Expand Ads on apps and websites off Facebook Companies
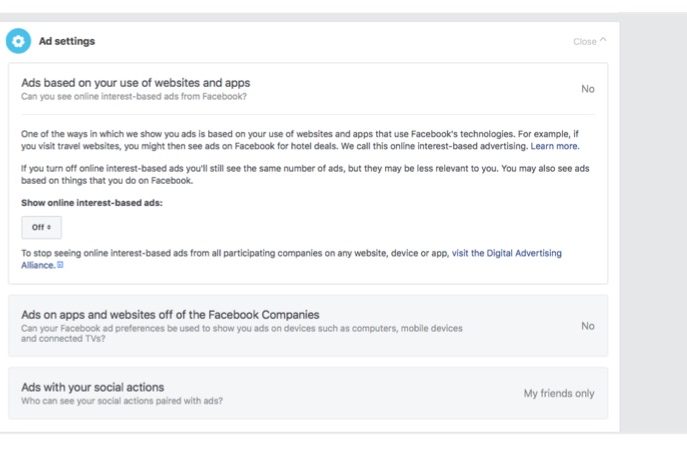 click(169, 315)
